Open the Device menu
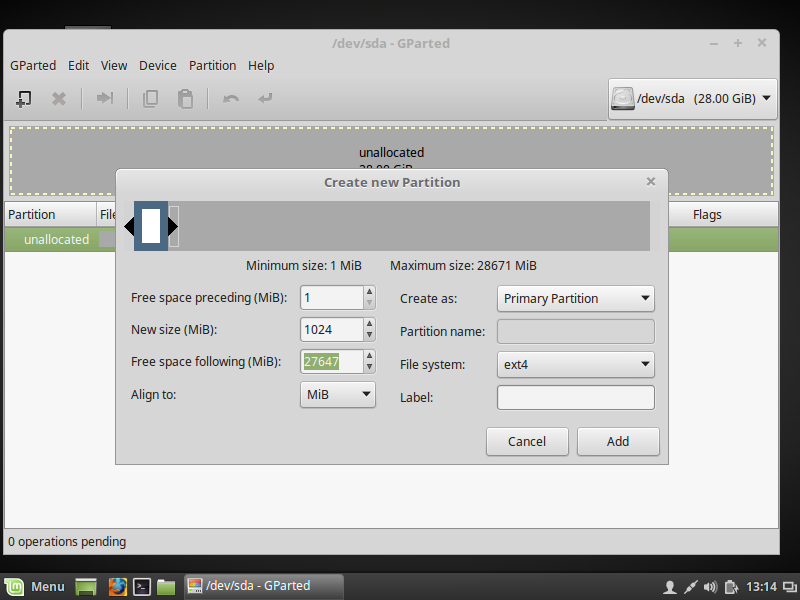Viewport: 800px width, 600px height. click(x=158, y=65)
